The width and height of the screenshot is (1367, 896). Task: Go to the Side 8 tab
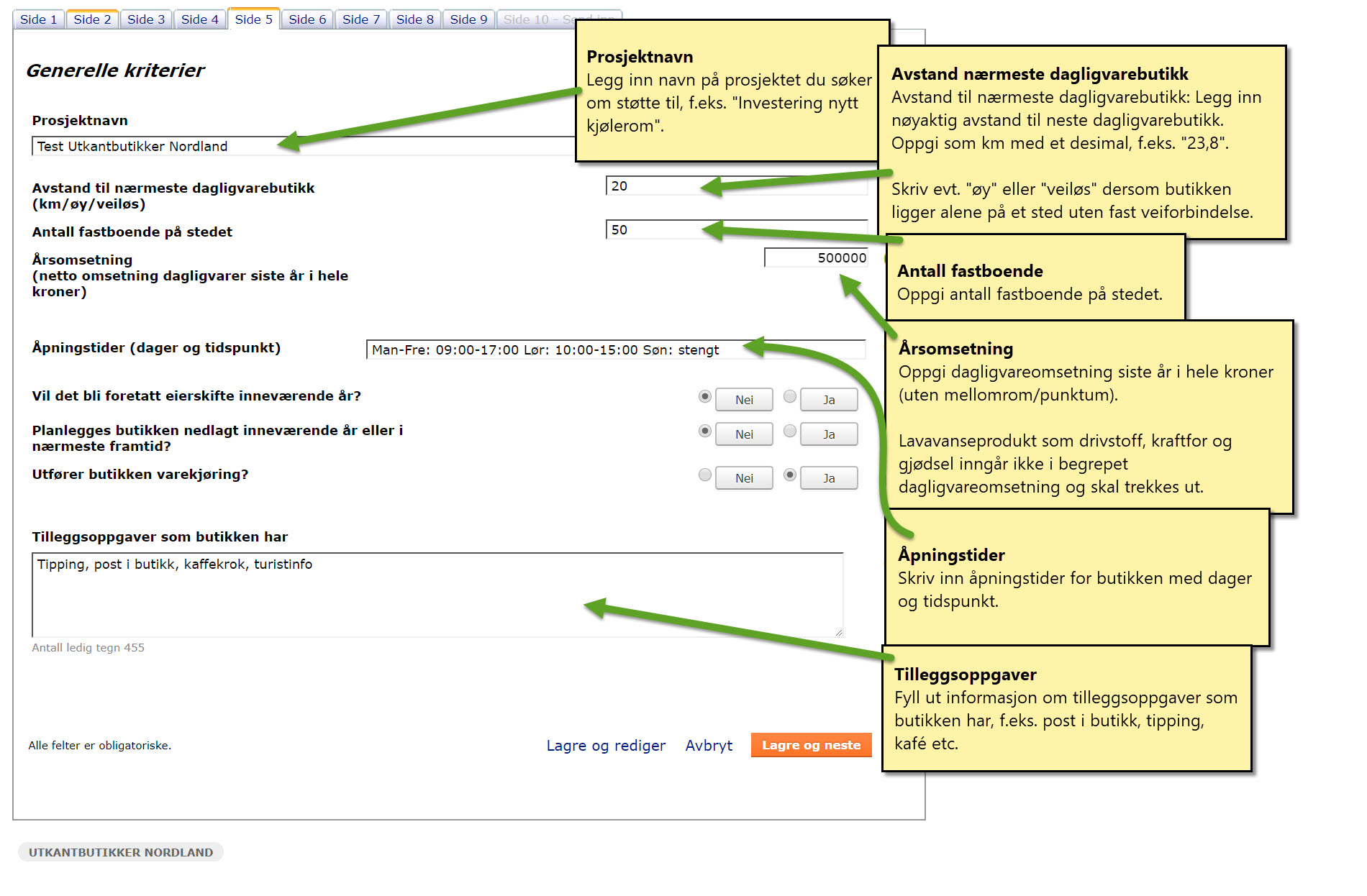coord(415,19)
